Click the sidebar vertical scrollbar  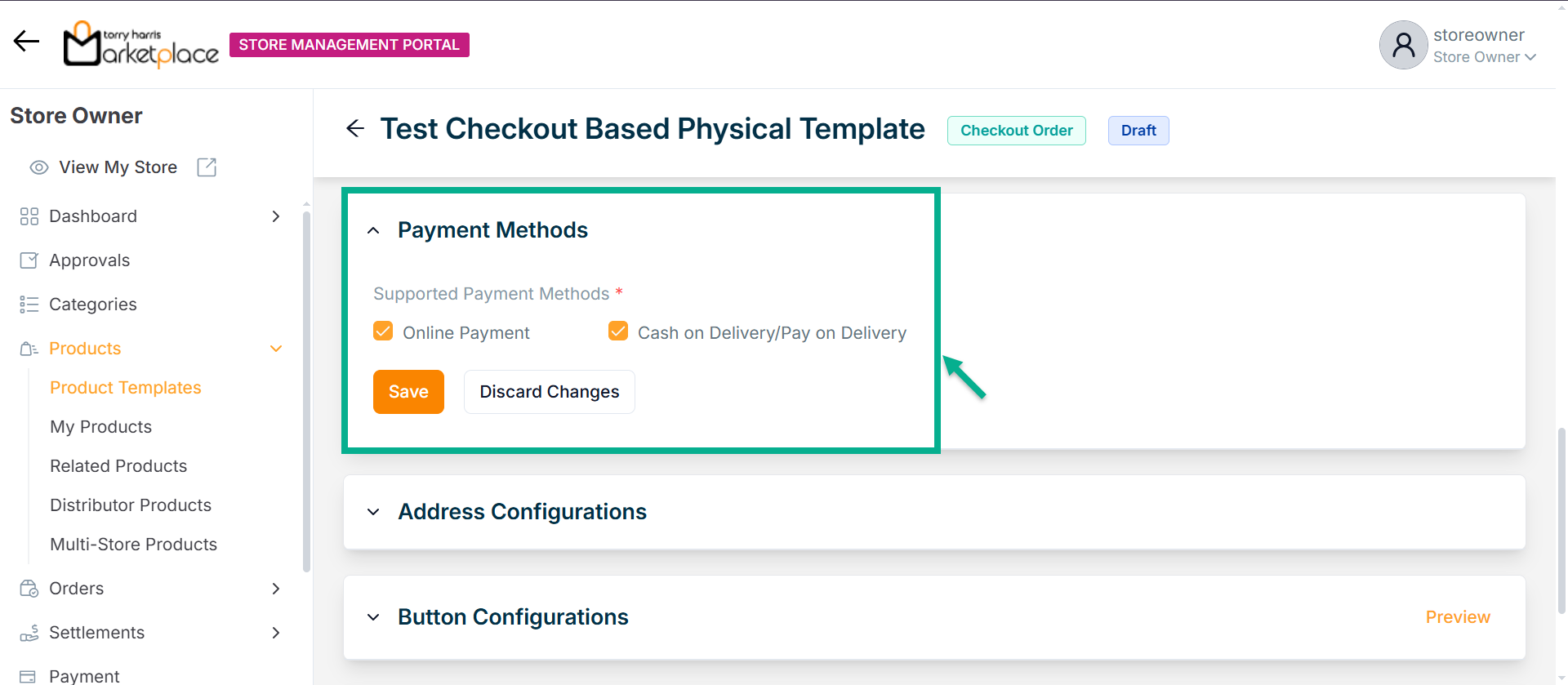(x=306, y=392)
